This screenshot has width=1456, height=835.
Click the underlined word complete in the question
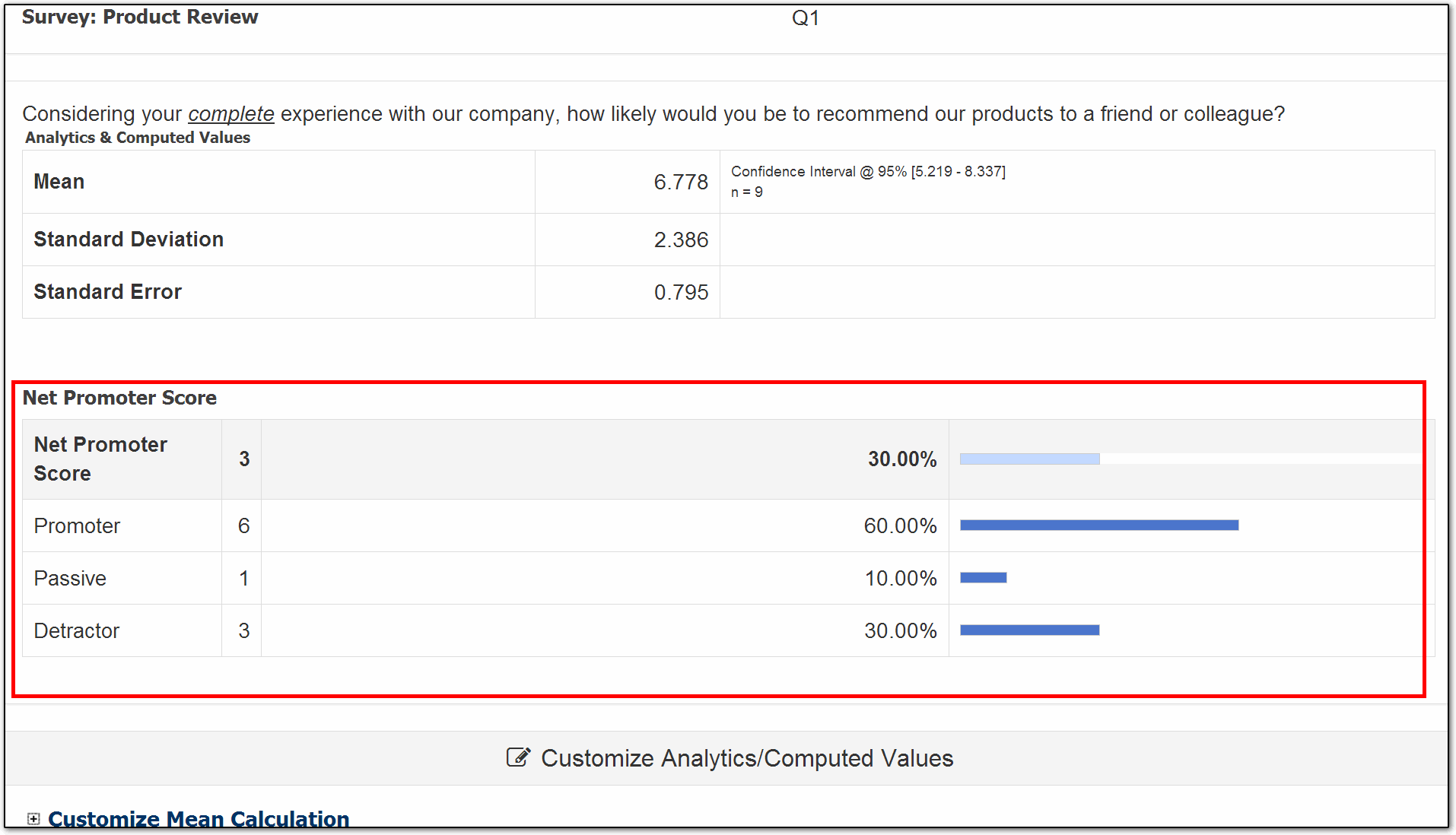point(230,113)
